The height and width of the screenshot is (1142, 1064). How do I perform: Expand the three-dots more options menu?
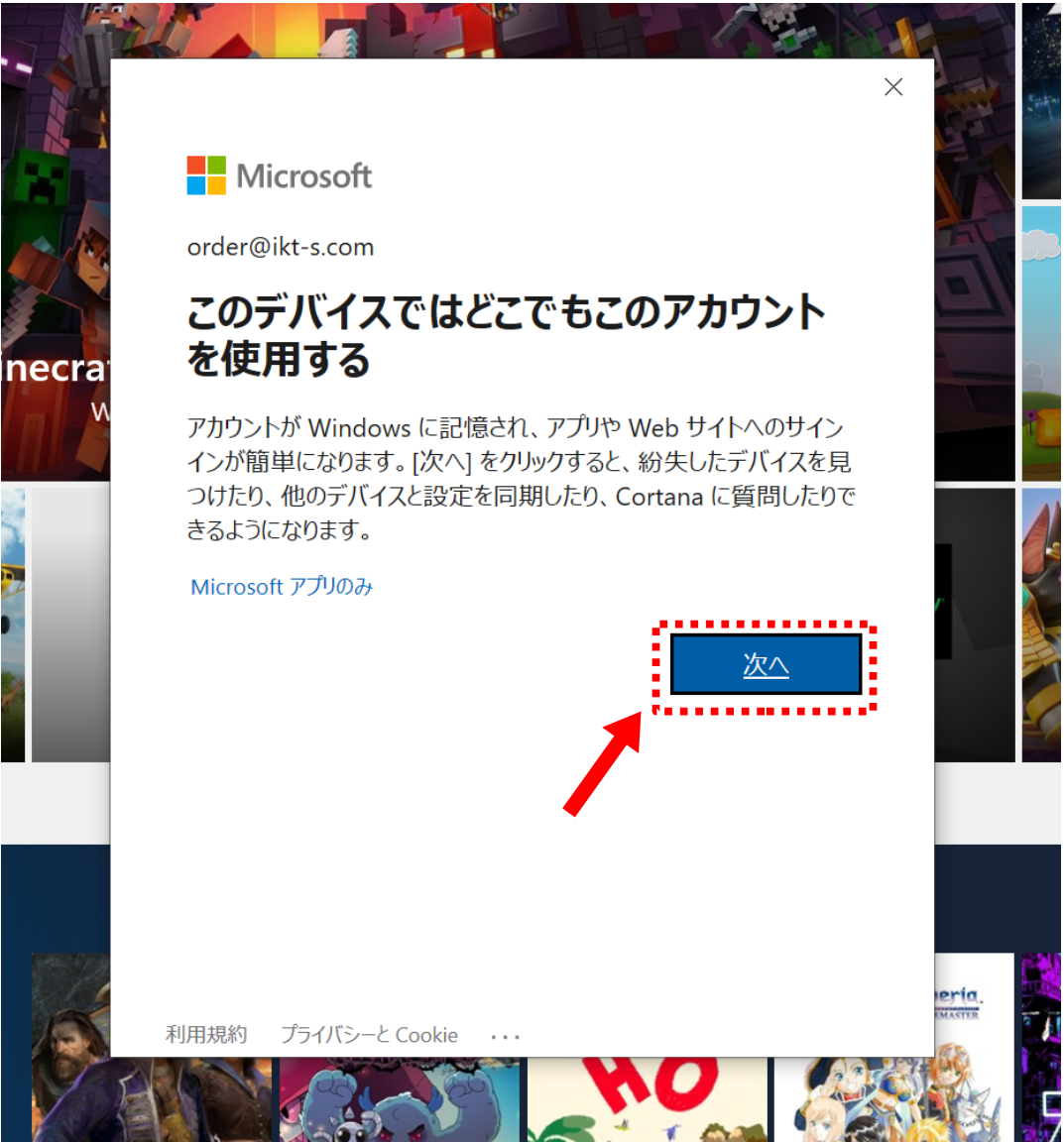(x=505, y=1036)
